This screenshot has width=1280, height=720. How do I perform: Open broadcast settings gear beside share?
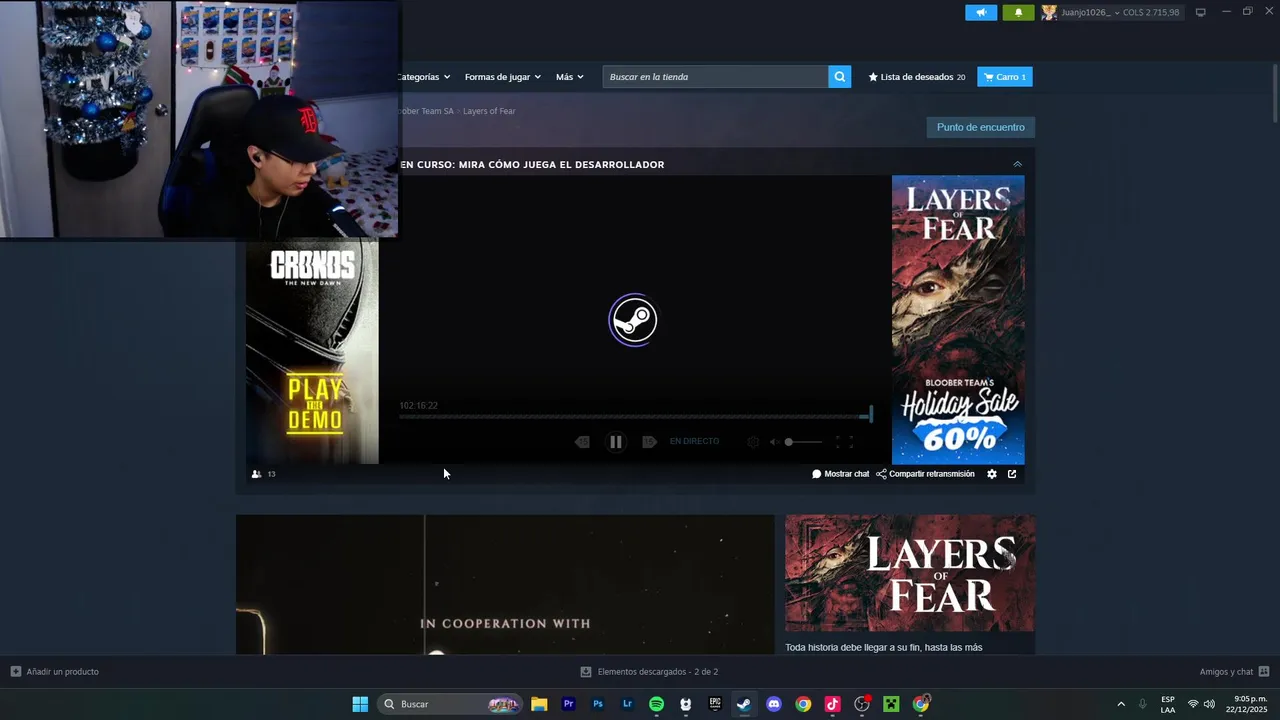(992, 474)
